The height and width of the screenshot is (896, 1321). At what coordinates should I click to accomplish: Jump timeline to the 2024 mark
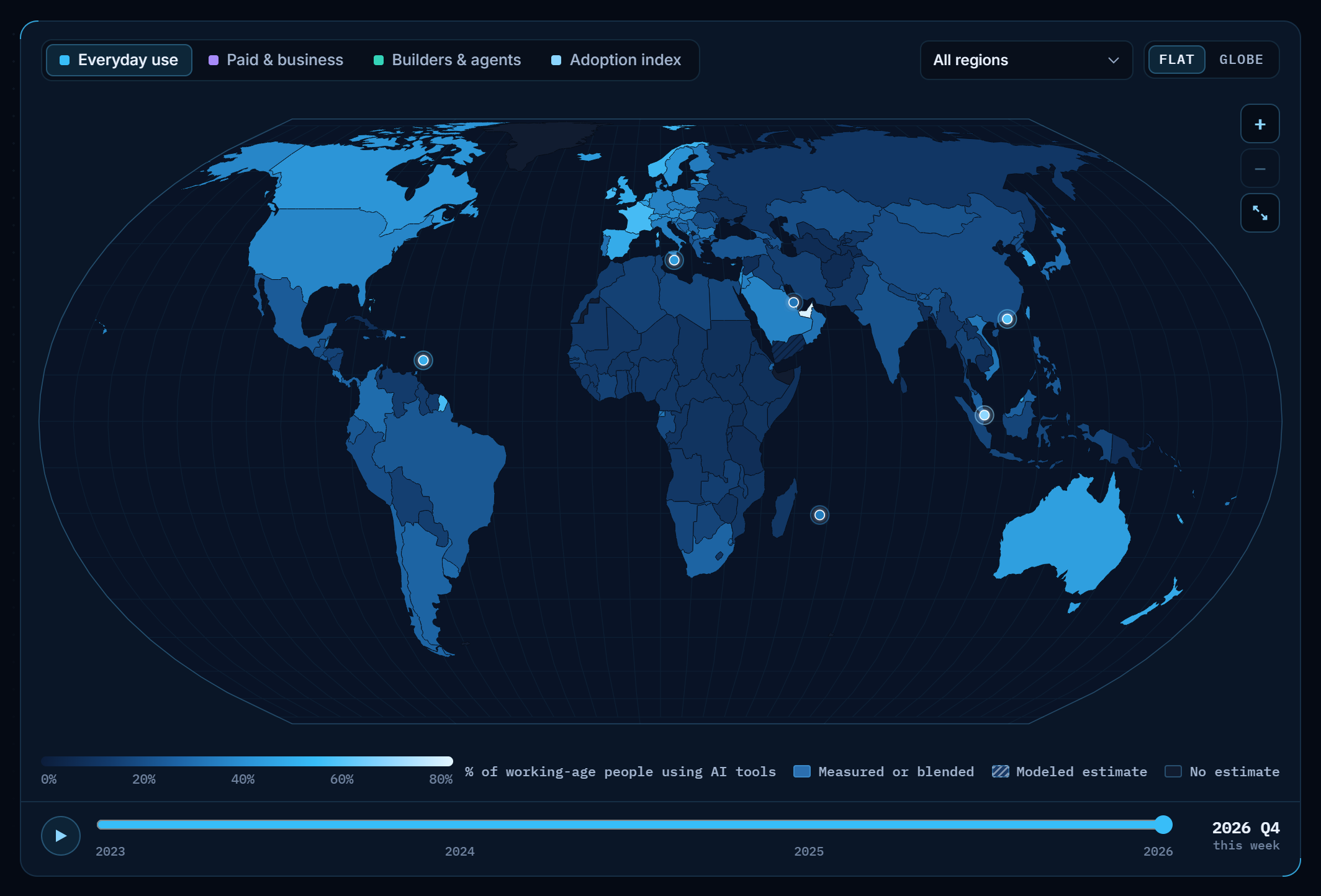coord(459,851)
